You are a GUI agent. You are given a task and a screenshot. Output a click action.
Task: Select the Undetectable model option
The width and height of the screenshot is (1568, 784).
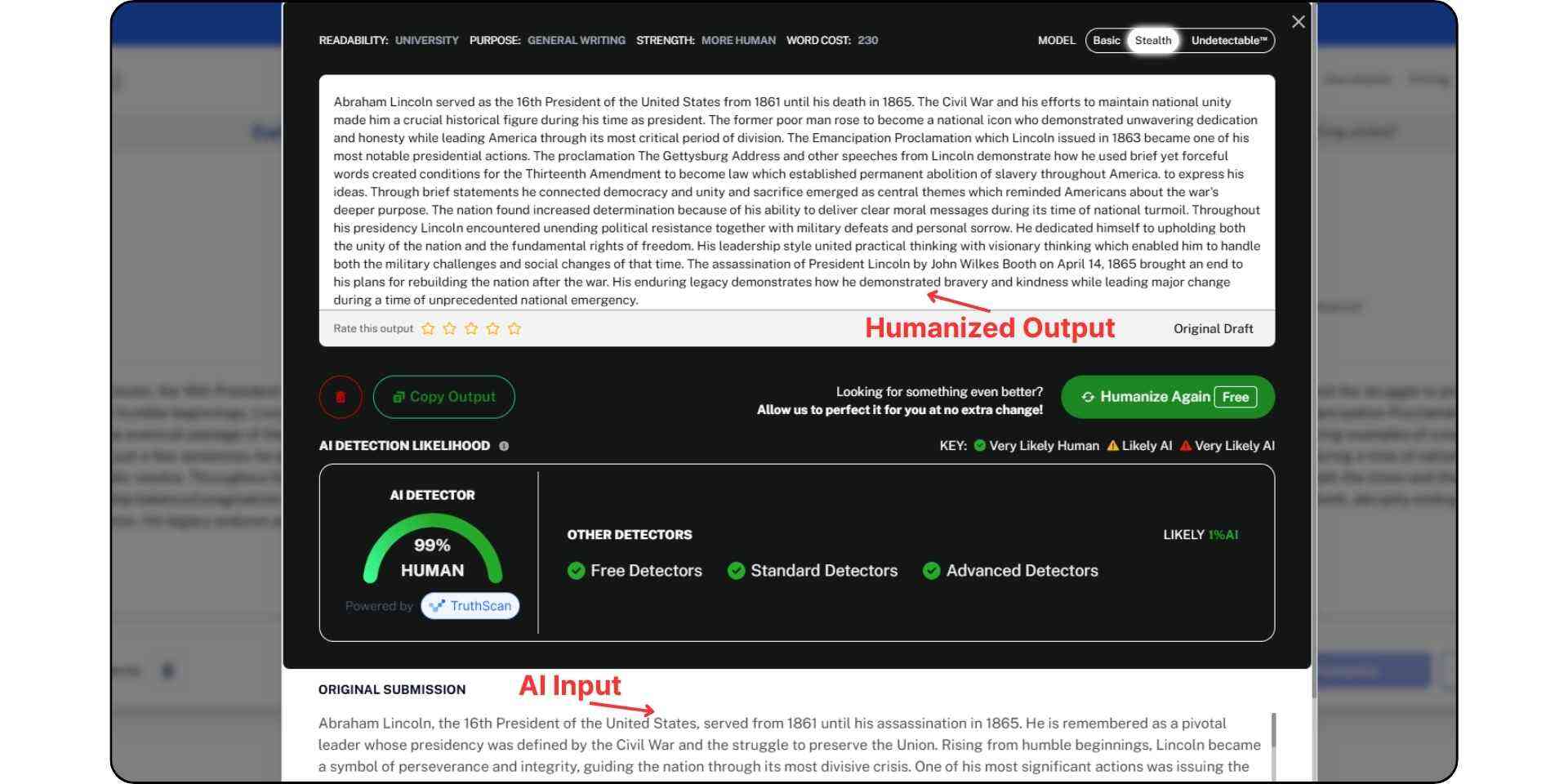pos(1228,40)
